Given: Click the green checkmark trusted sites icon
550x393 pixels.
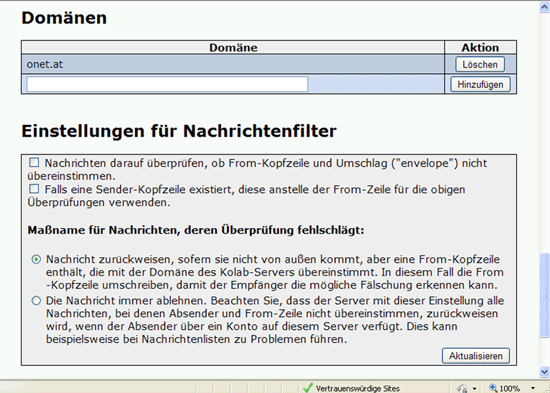Looking at the screenshot, I should click(x=308, y=387).
